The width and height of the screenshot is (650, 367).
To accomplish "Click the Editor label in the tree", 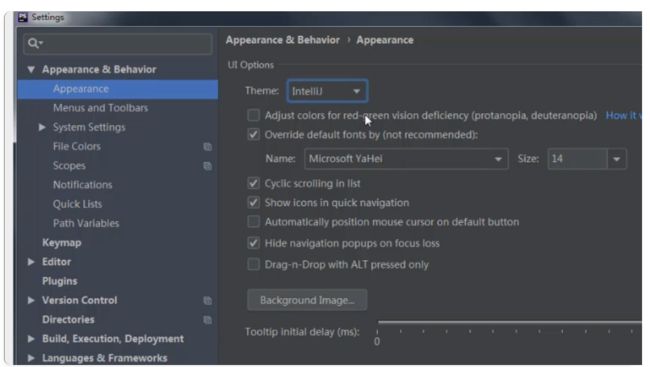I will coord(56,262).
